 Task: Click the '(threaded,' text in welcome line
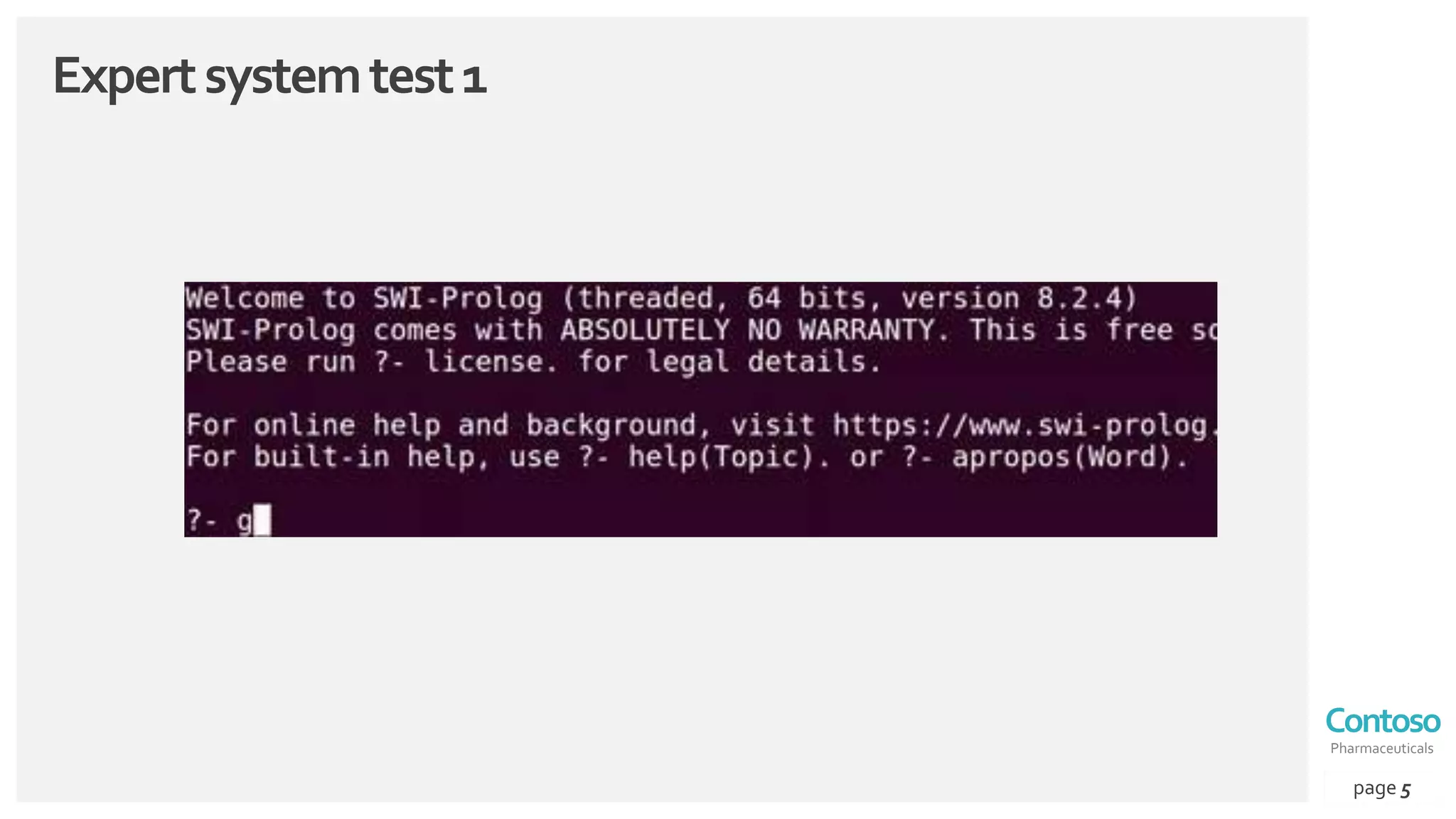click(645, 298)
